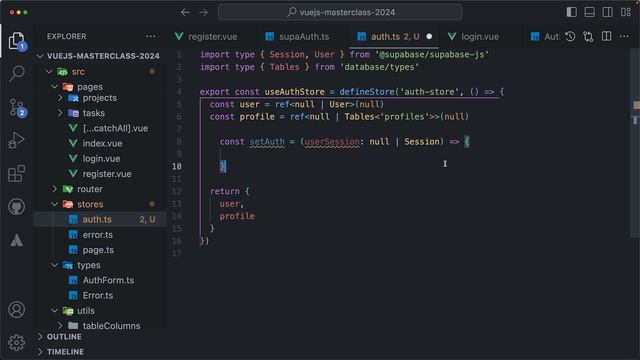Open the Manage gear icon

pyautogui.click(x=17, y=342)
